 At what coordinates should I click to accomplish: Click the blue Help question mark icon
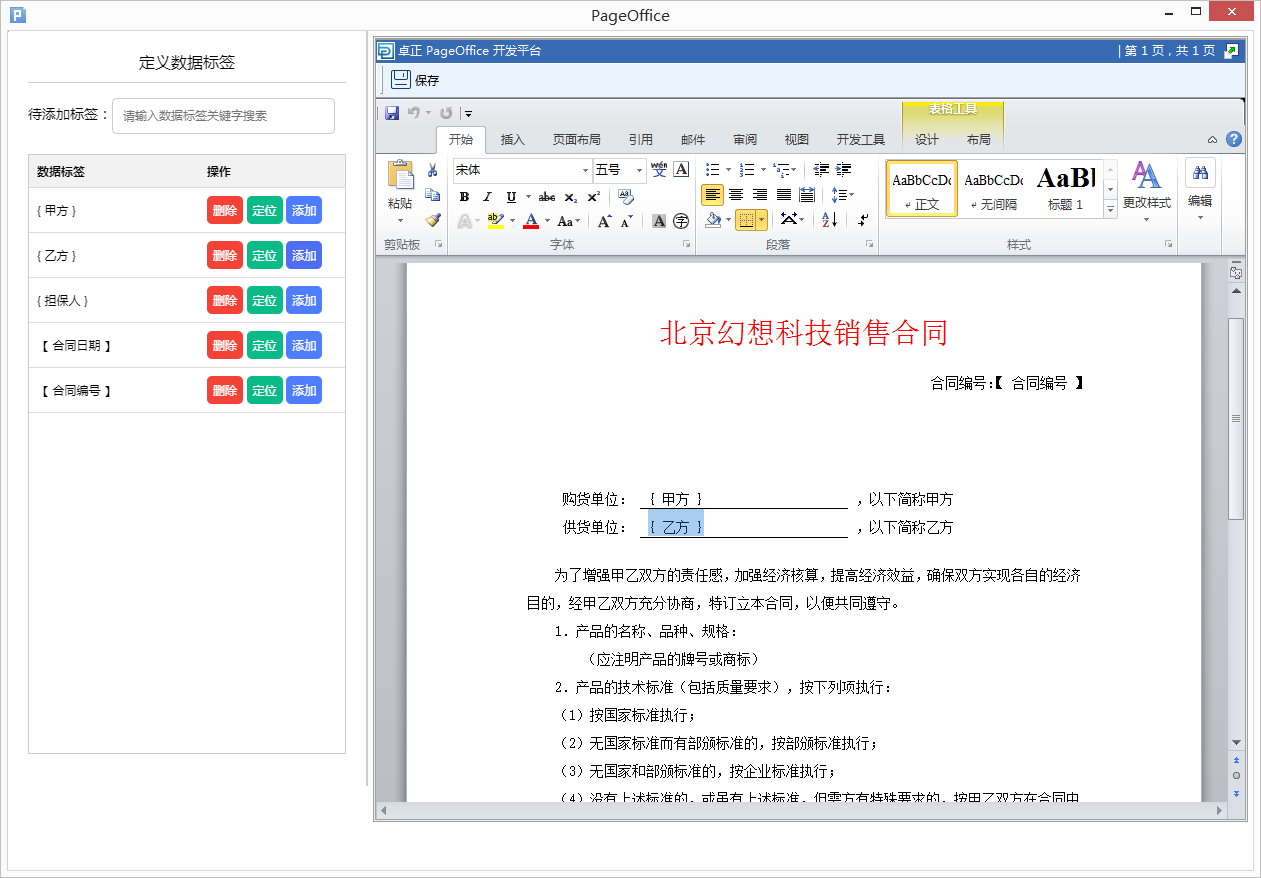pos(1234,140)
